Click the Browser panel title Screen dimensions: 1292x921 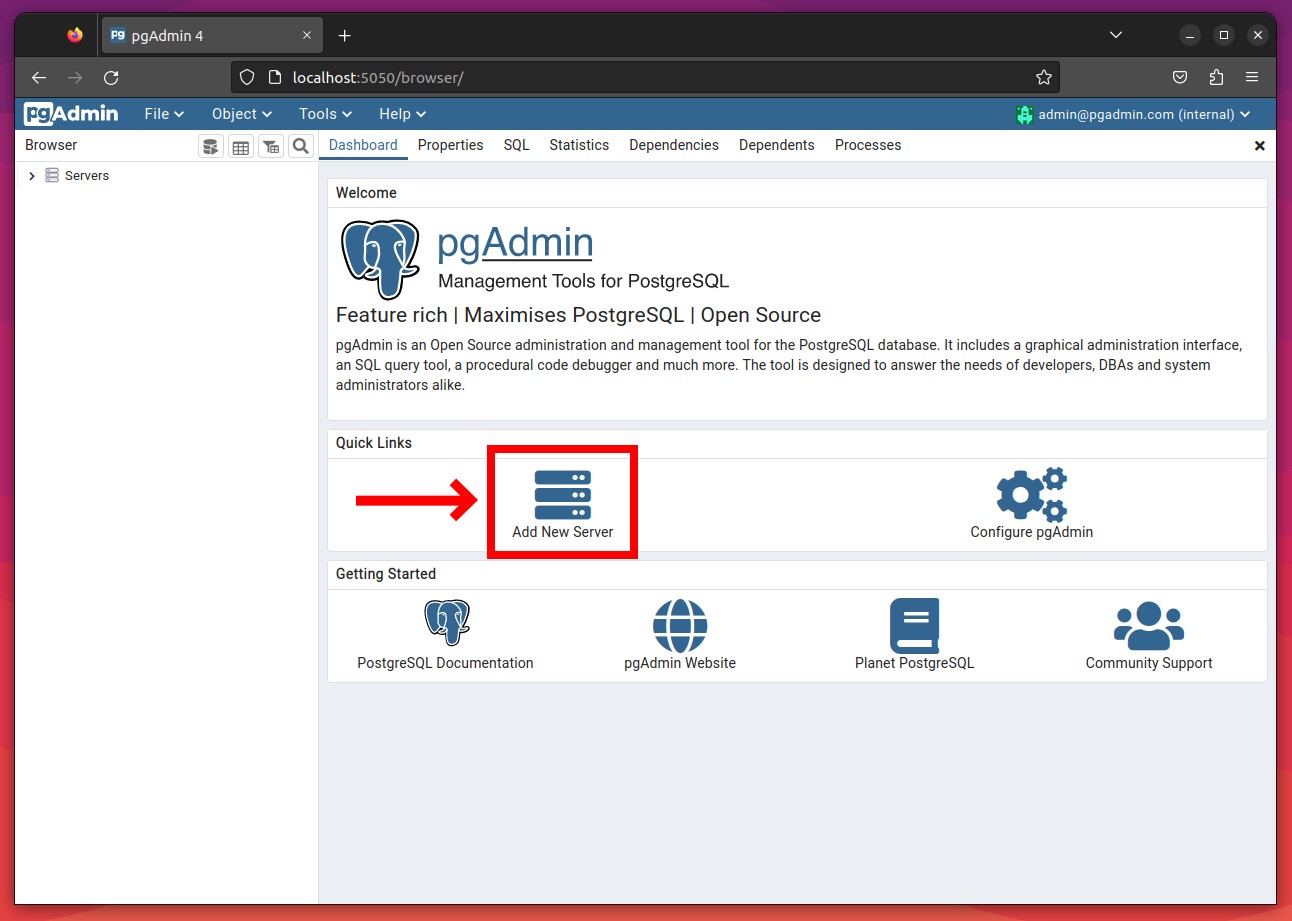51,145
